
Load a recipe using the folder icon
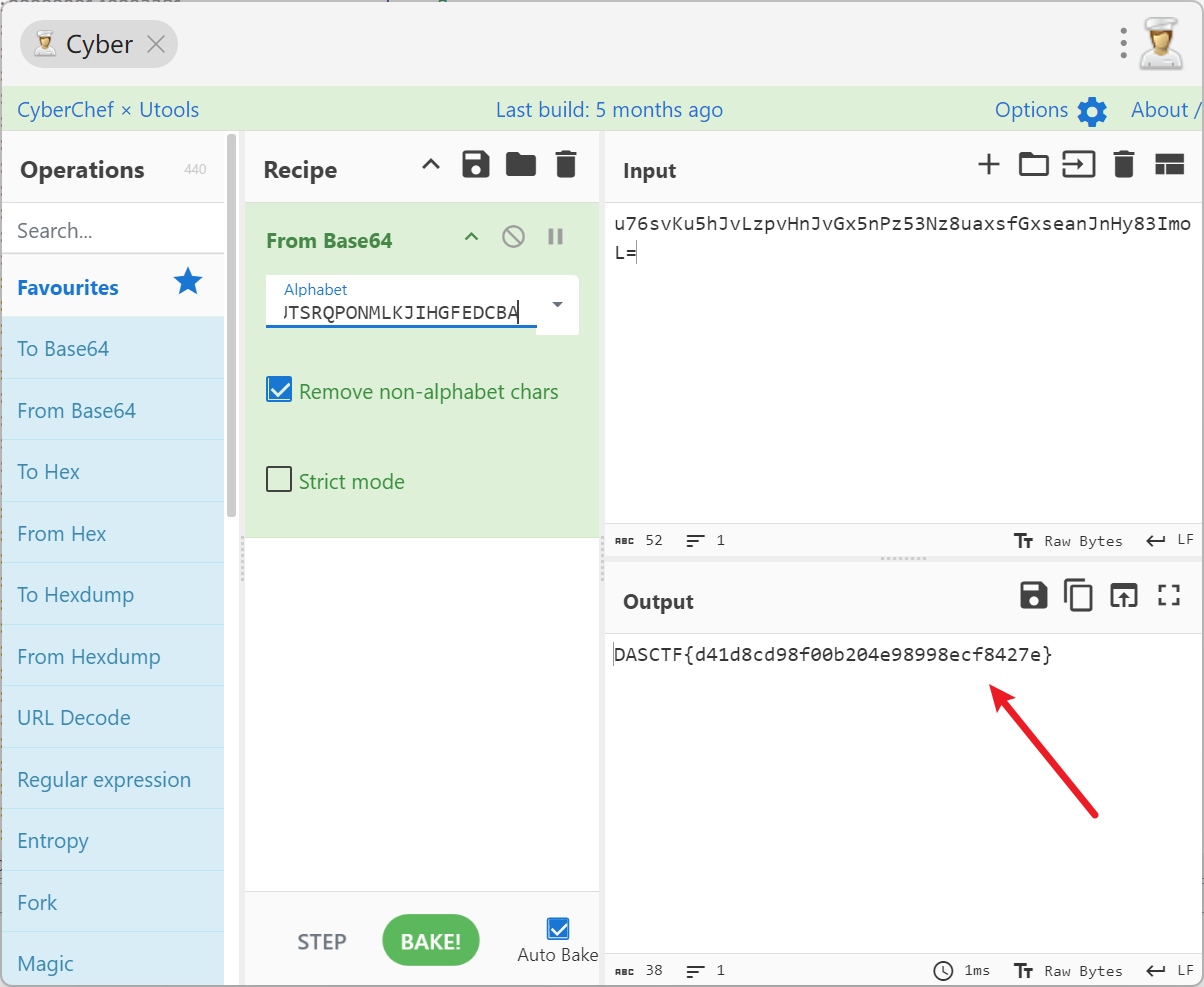click(x=521, y=165)
